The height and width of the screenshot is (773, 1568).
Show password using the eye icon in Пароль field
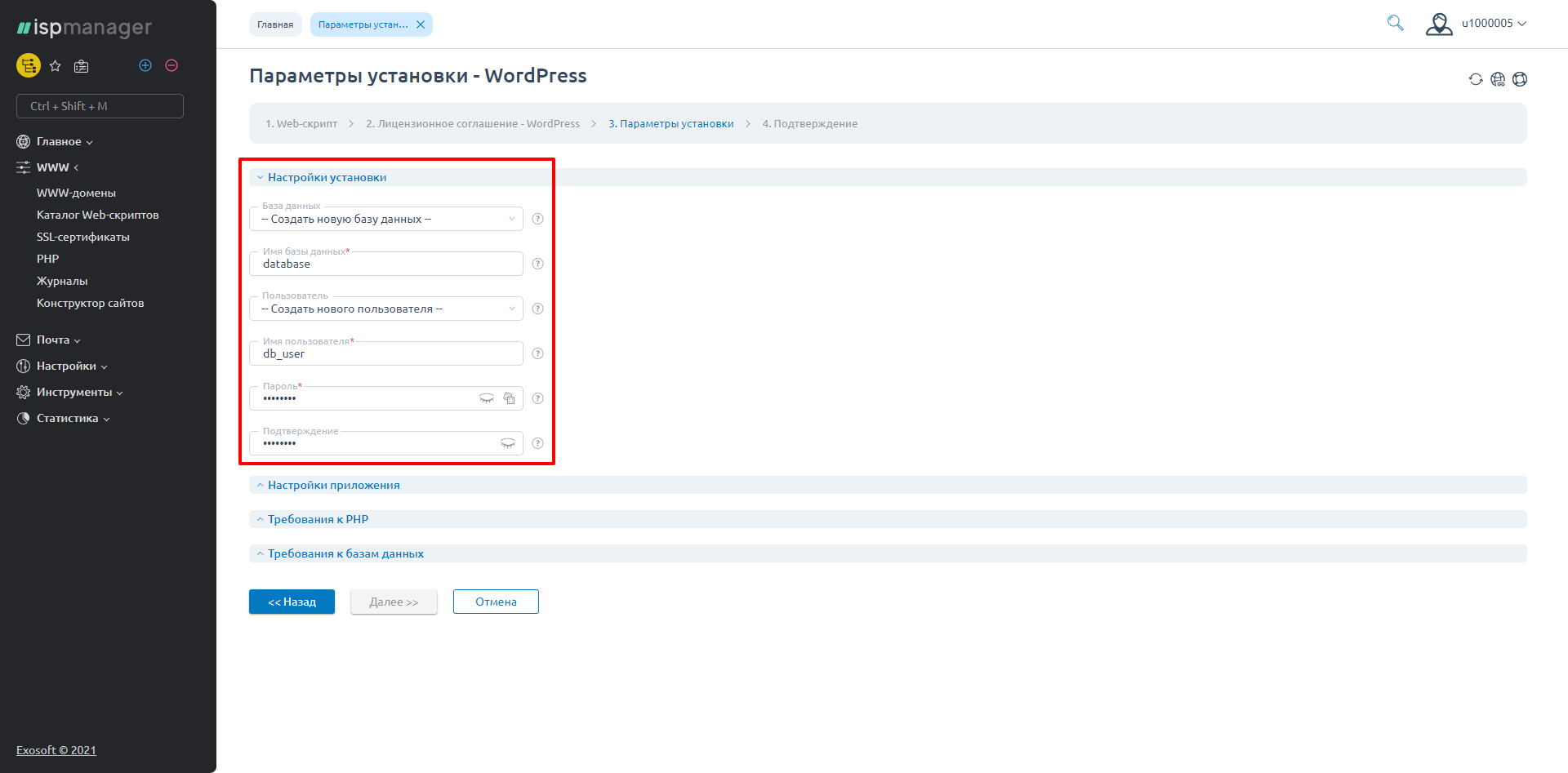click(x=487, y=398)
